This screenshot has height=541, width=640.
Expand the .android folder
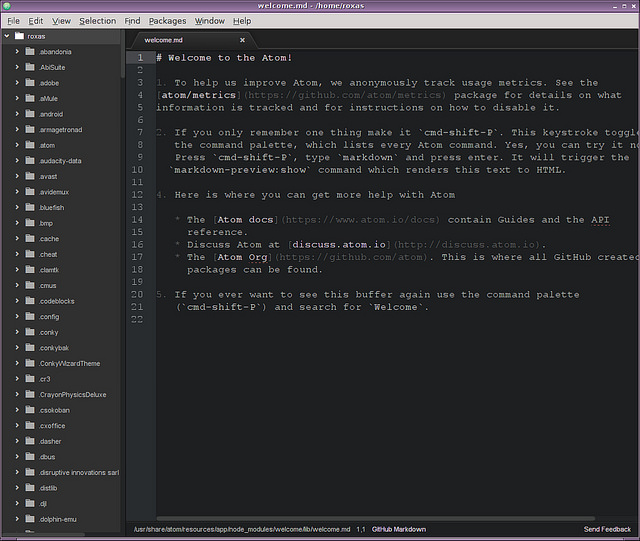17,114
